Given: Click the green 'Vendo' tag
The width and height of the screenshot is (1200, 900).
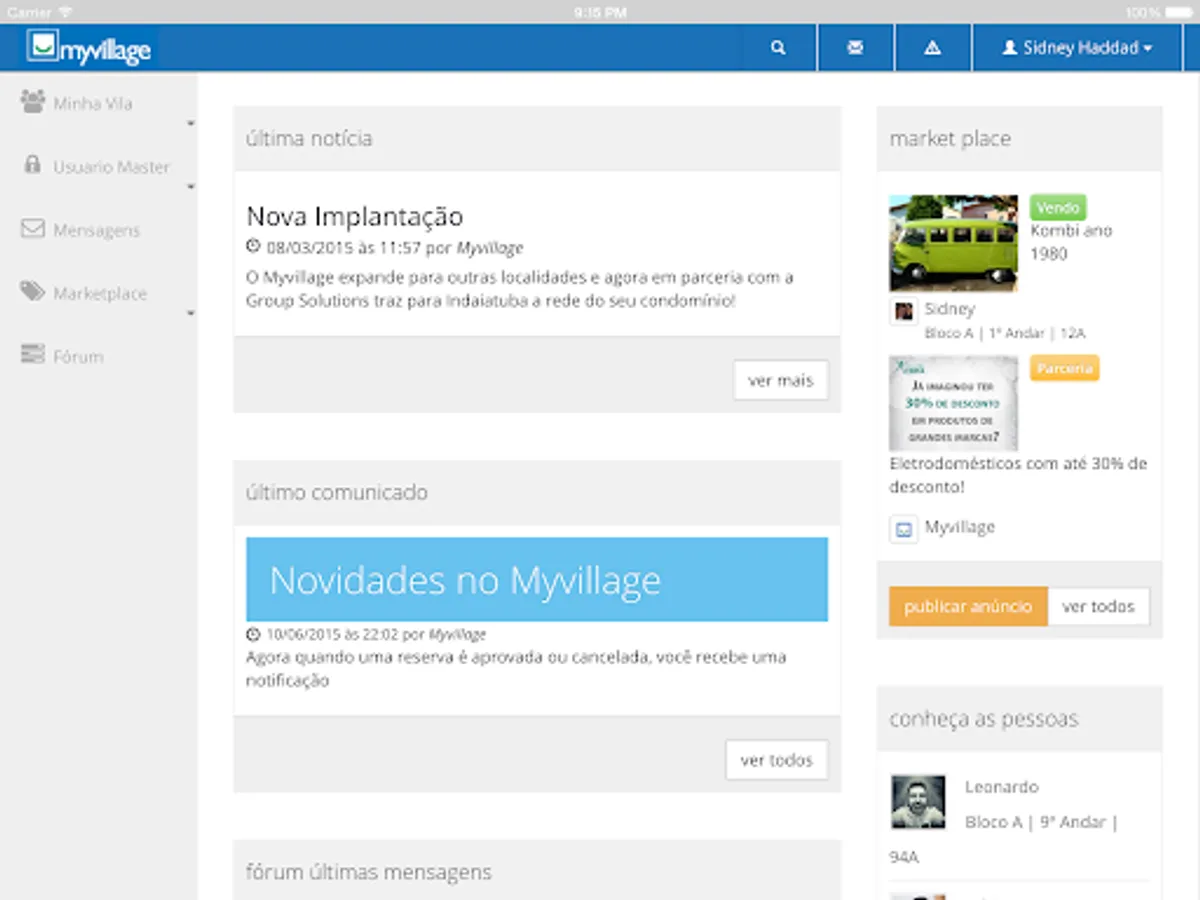Looking at the screenshot, I should [1058, 208].
